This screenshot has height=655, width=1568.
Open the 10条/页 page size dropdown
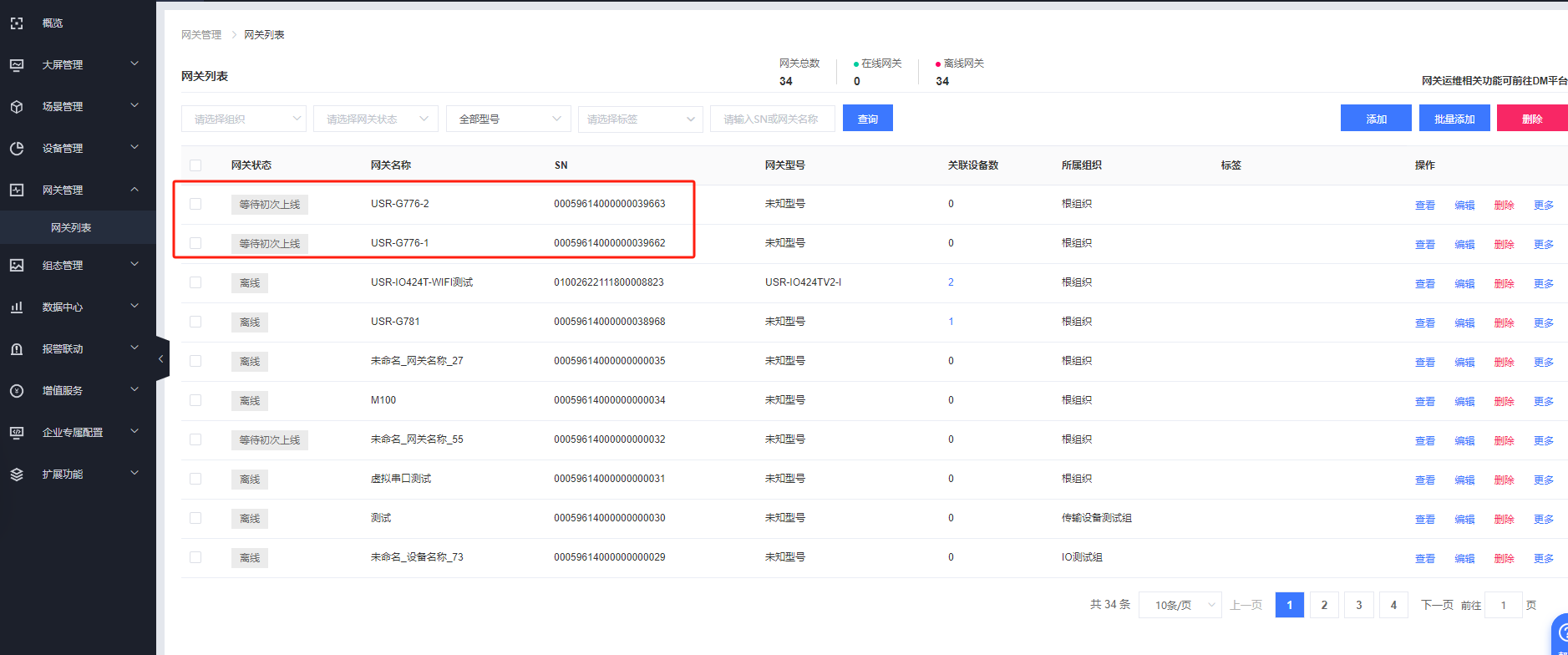1180,605
